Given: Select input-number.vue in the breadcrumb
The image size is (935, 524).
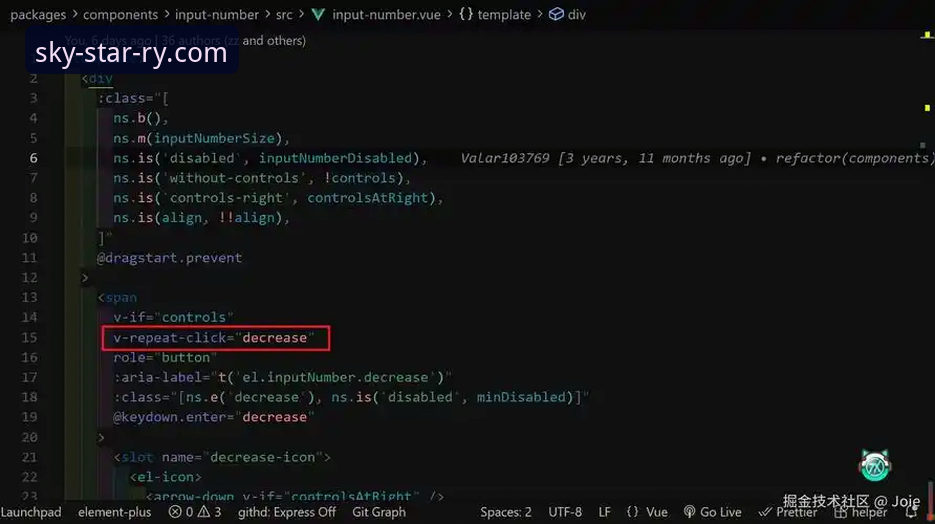Looking at the screenshot, I should point(386,14).
